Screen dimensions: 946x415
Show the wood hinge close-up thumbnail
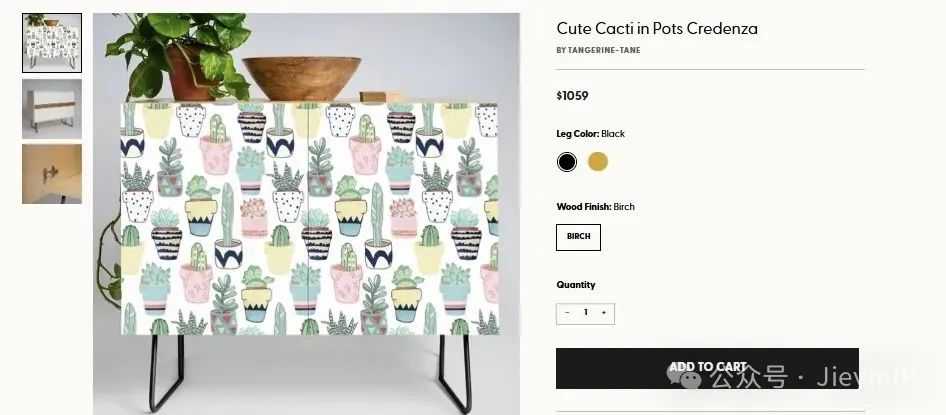(52, 174)
